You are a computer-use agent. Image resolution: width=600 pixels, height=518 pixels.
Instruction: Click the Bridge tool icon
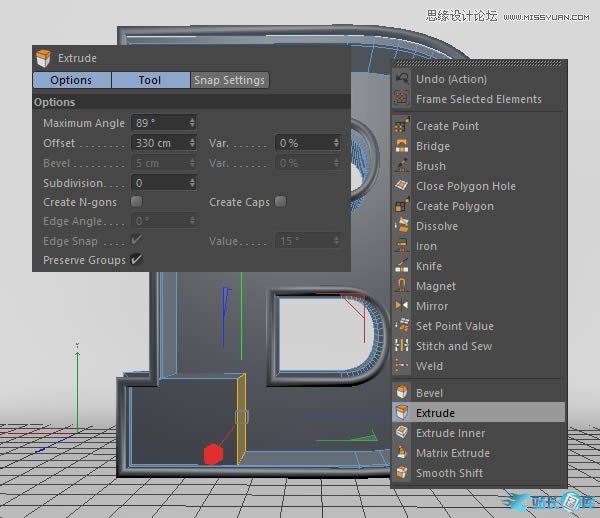click(402, 146)
